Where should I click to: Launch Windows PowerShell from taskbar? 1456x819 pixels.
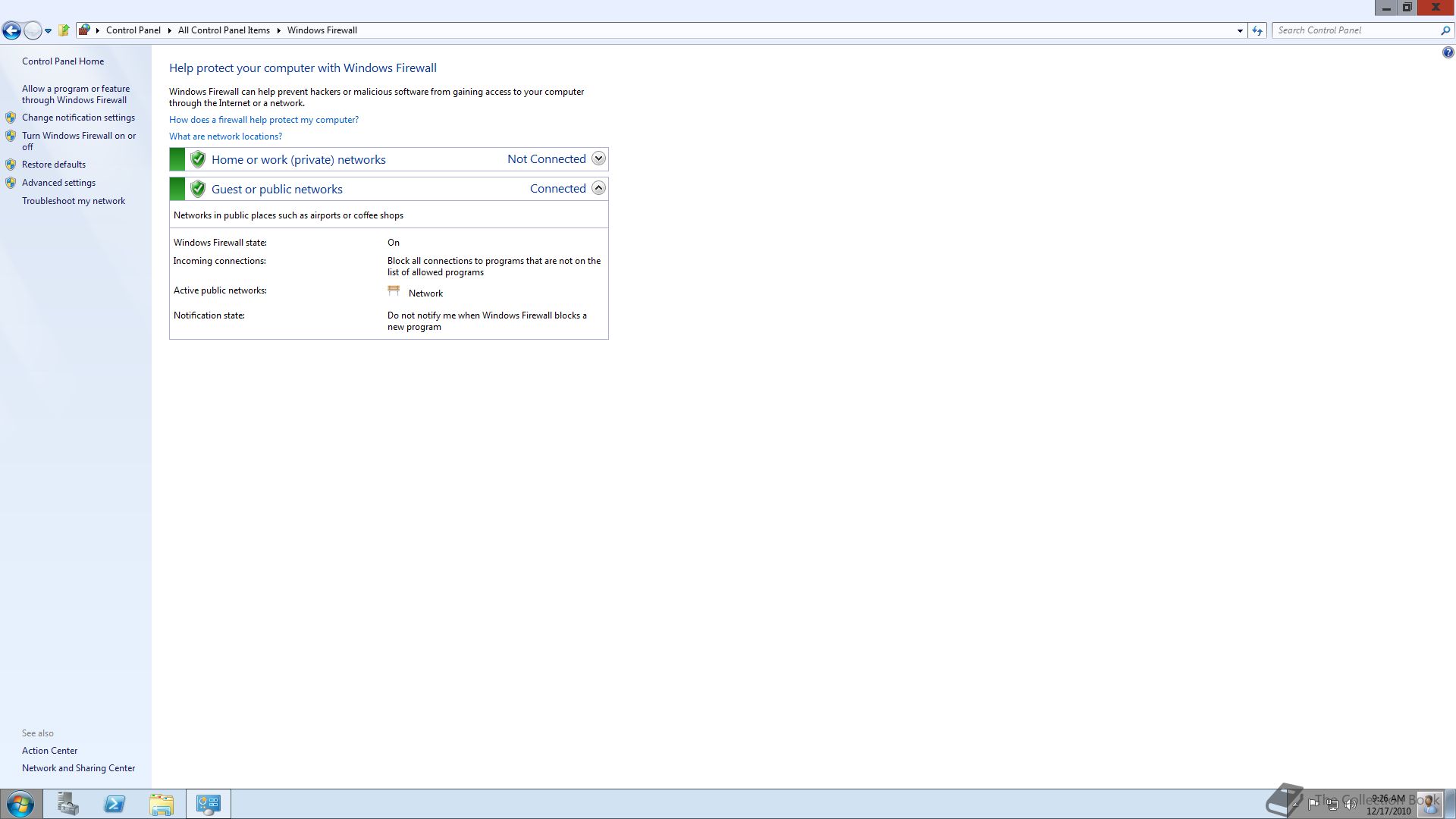click(115, 804)
